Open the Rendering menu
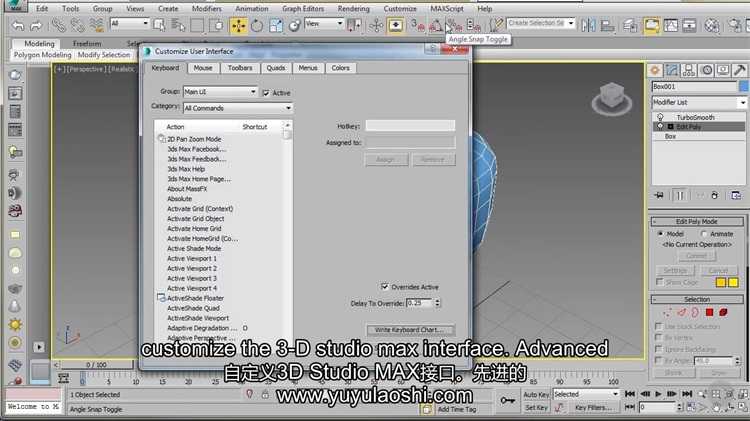 (353, 9)
